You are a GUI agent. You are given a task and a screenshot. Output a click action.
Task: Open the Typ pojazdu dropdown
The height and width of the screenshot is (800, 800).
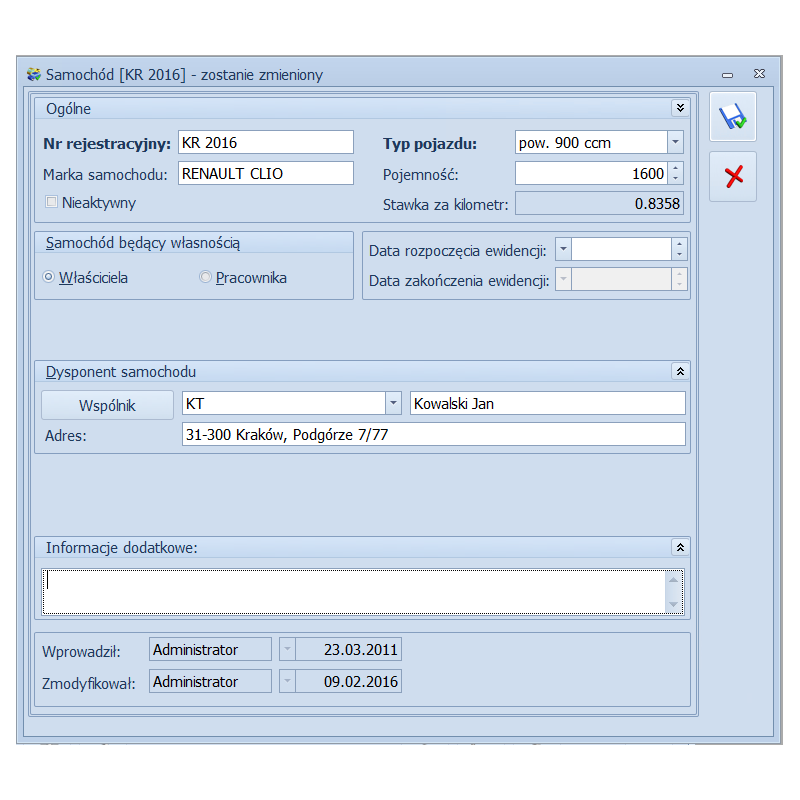click(675, 143)
